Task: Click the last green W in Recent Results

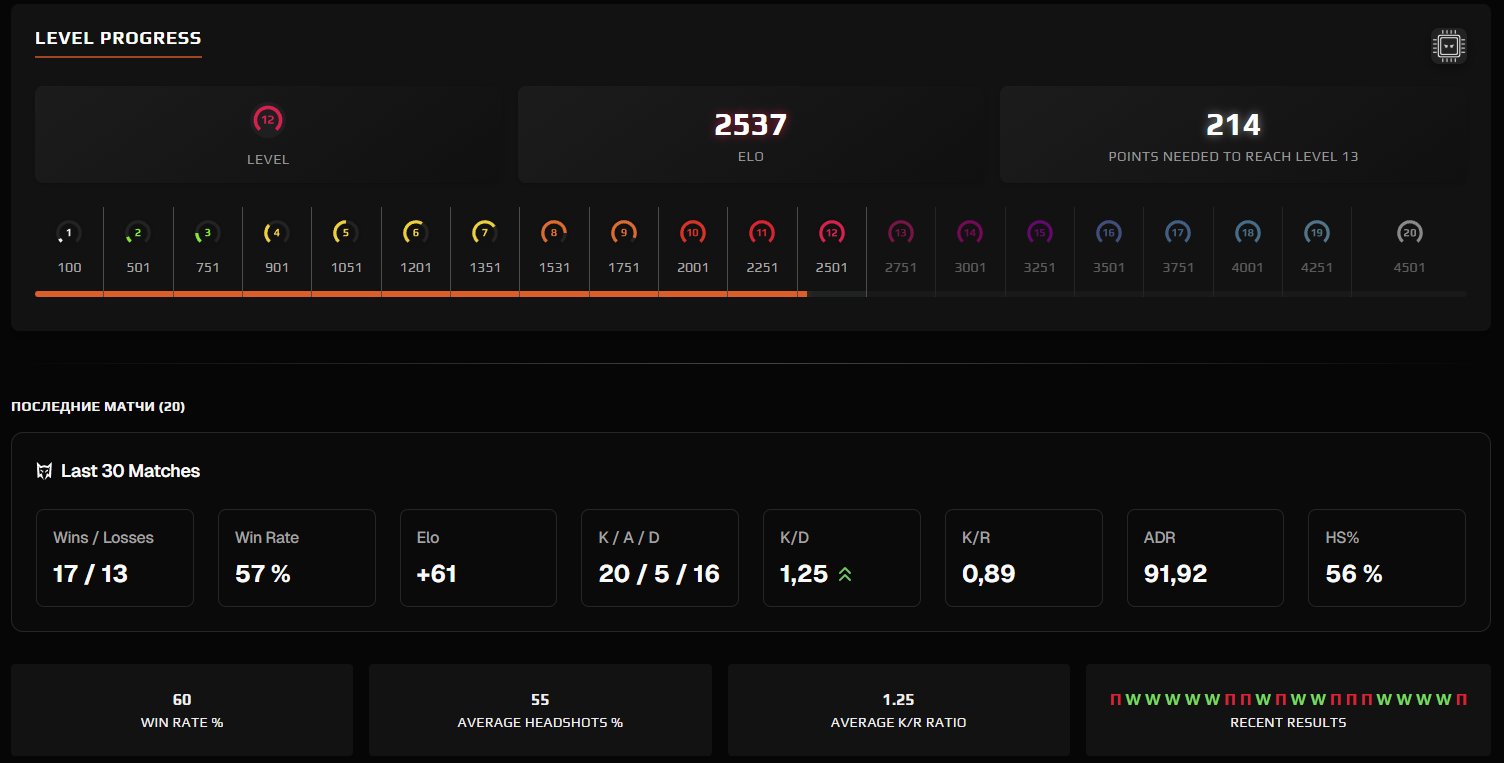Action: tap(1441, 700)
